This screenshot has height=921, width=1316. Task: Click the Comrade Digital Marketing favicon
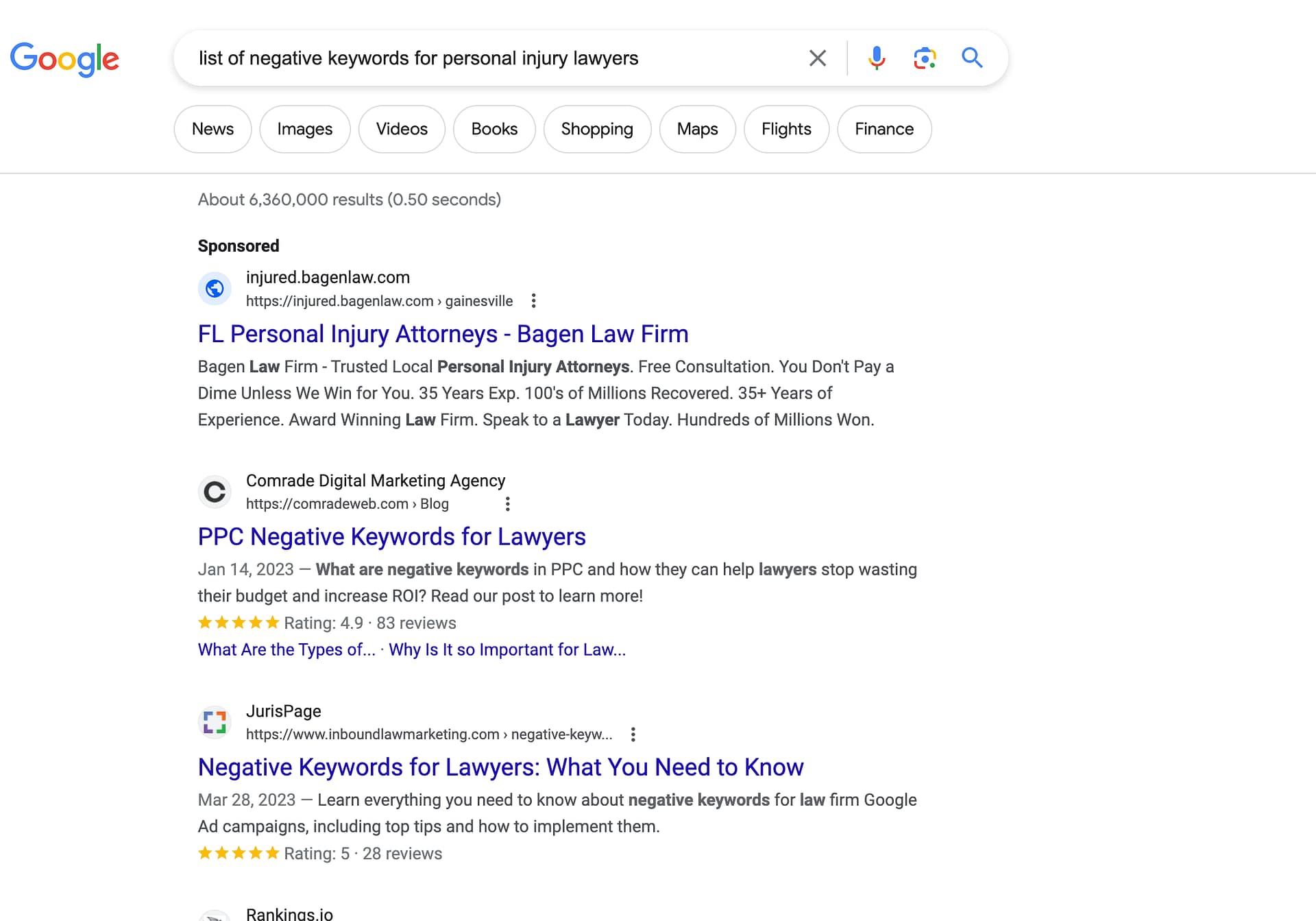(x=214, y=491)
